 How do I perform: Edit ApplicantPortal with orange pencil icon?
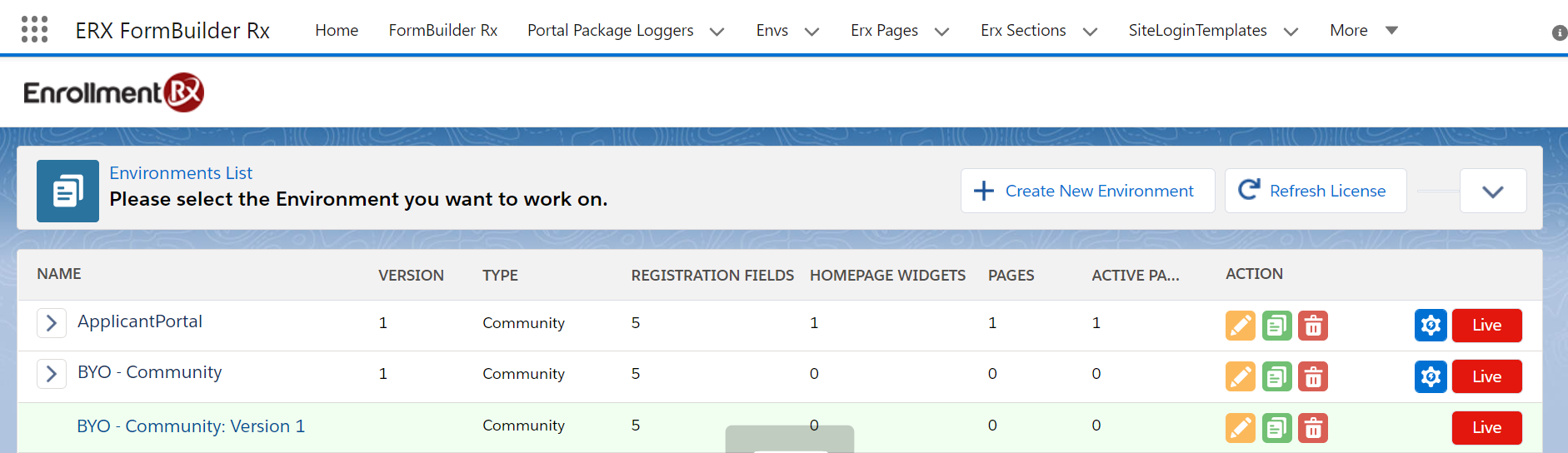1241,326
